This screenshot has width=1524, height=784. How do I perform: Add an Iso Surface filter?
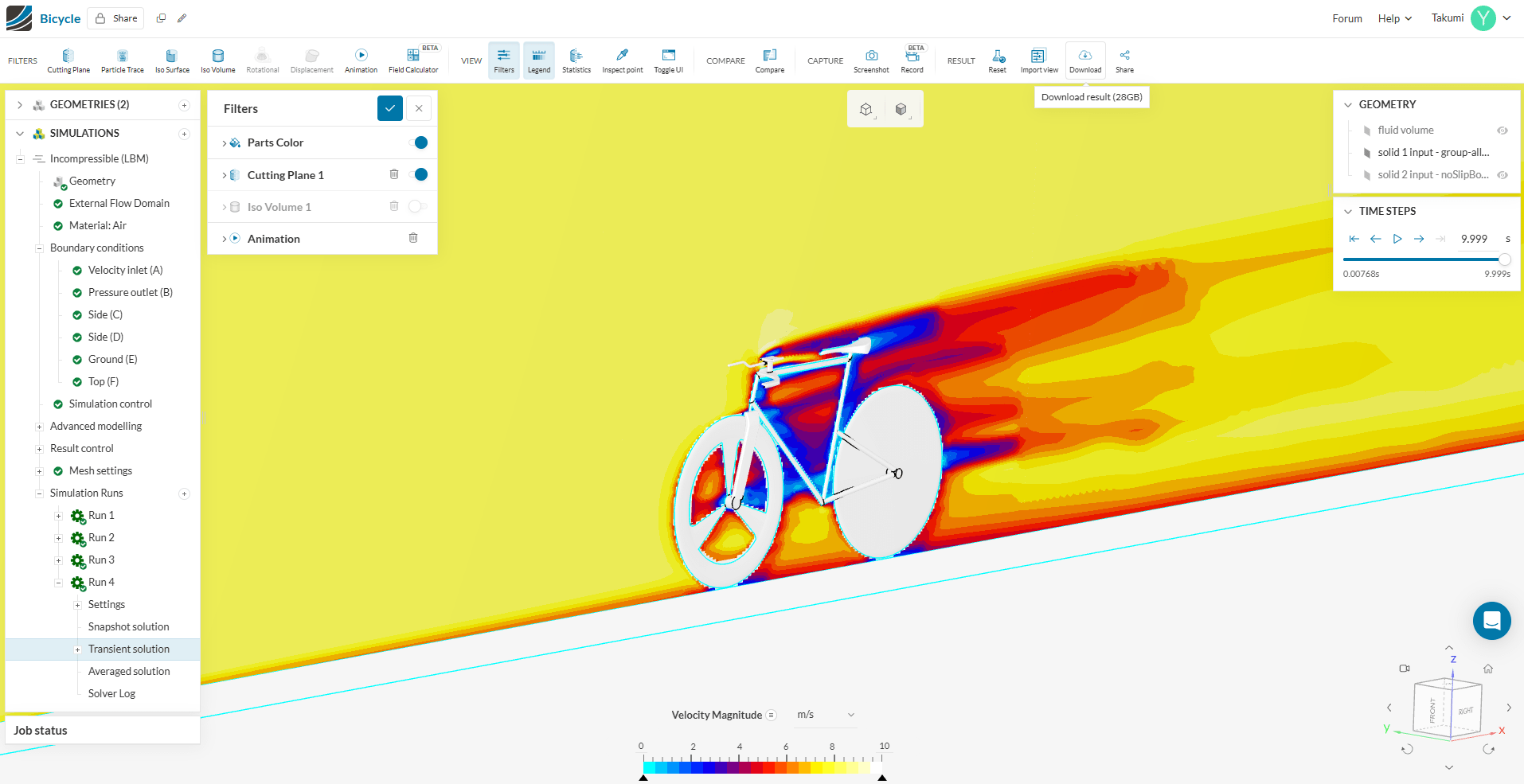172,60
